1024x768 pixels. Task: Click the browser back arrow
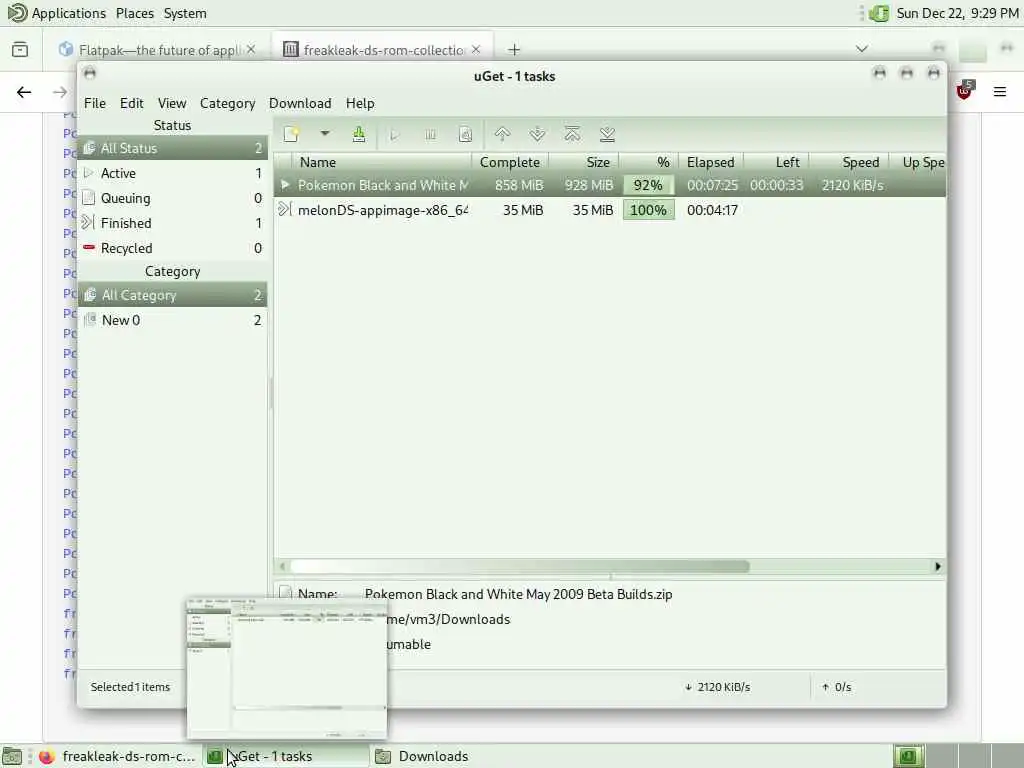(x=24, y=92)
